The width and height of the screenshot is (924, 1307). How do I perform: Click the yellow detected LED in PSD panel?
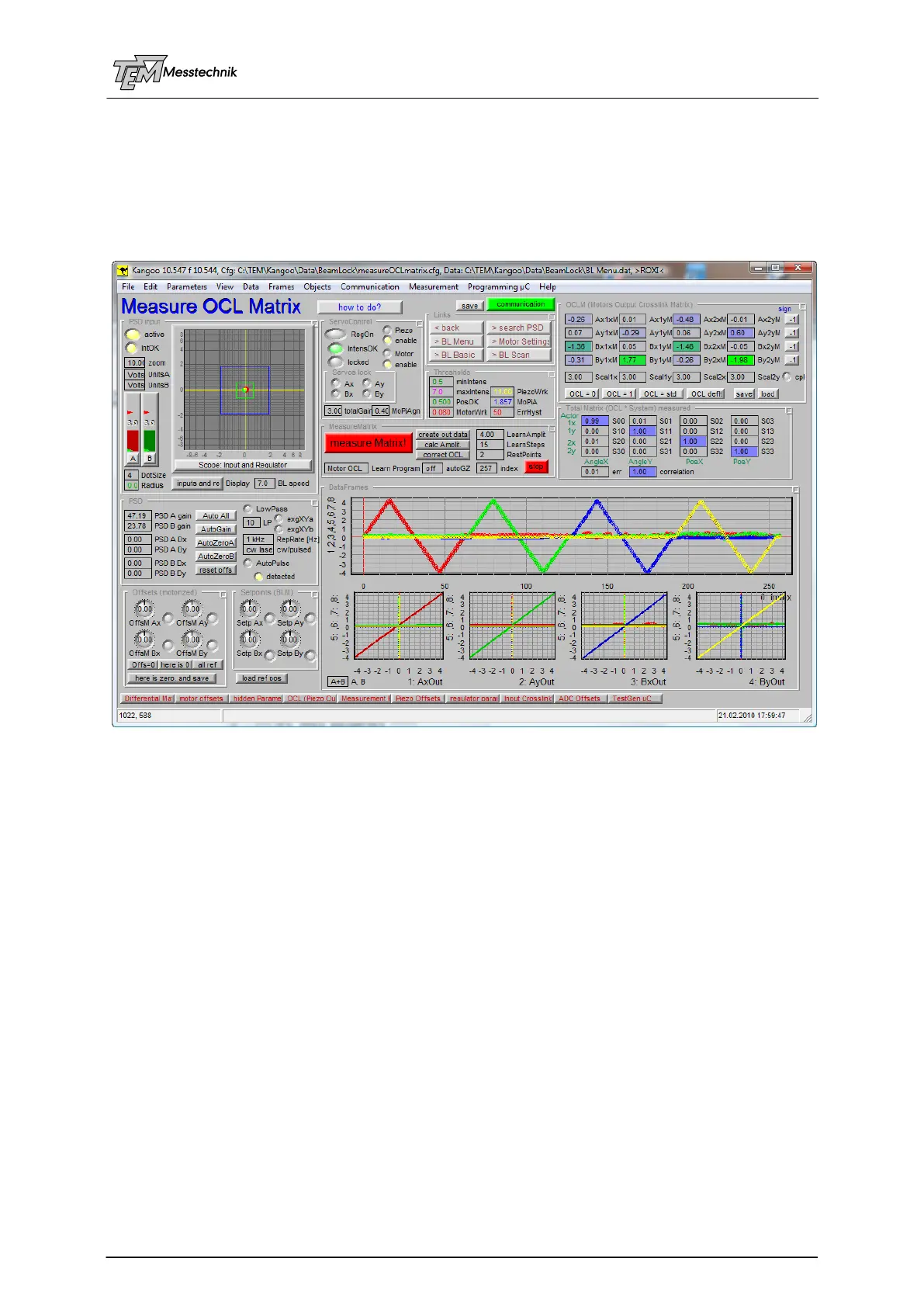[x=259, y=577]
